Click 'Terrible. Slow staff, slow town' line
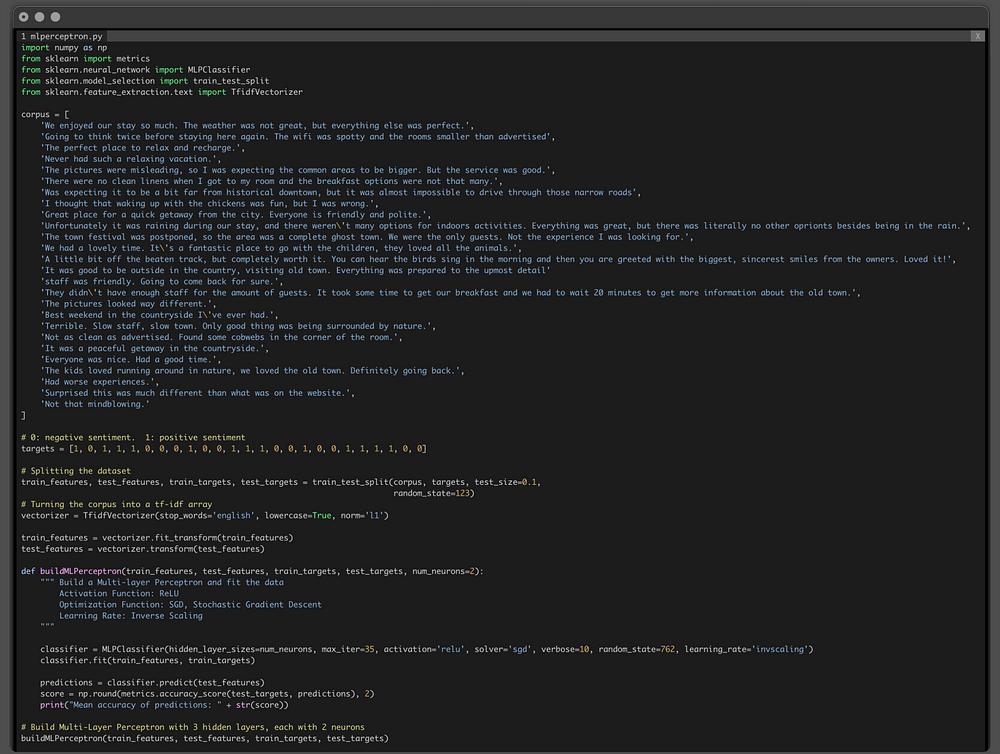Image resolution: width=1000 pixels, height=754 pixels. (x=238, y=327)
